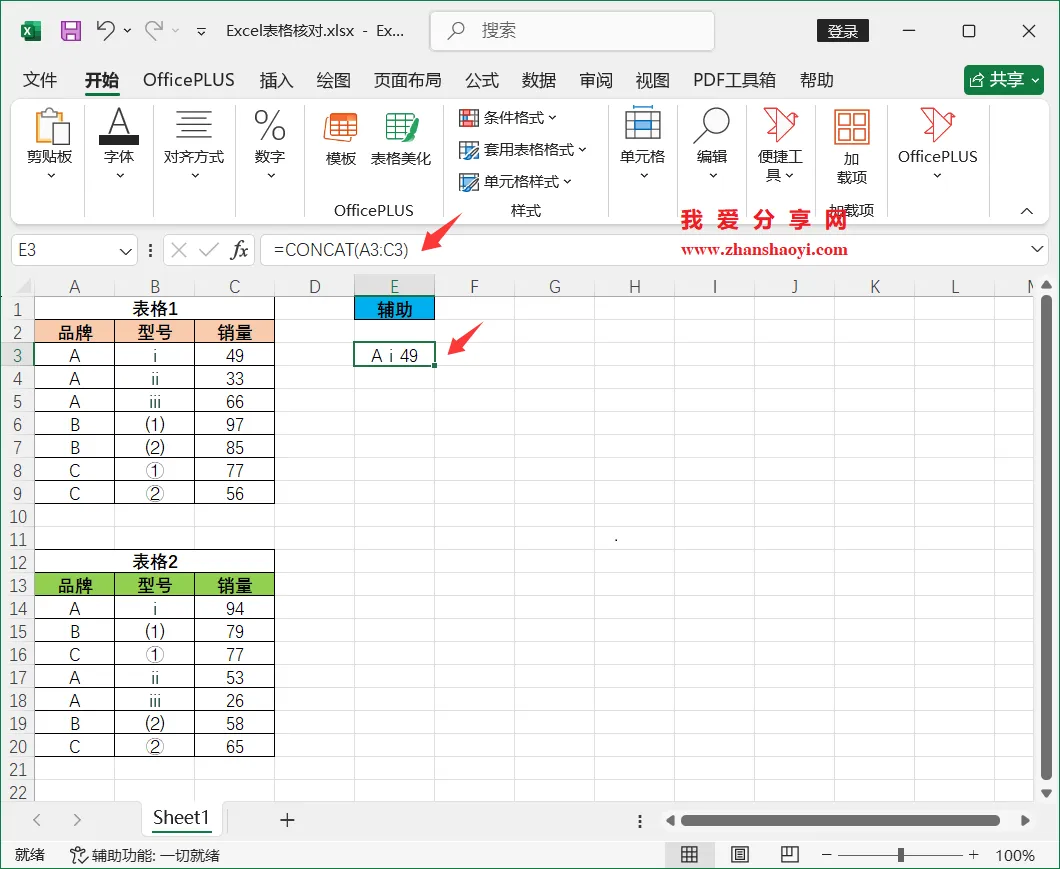This screenshot has height=869, width=1060.
Task: Click the zoom slider handle
Action: click(901, 855)
